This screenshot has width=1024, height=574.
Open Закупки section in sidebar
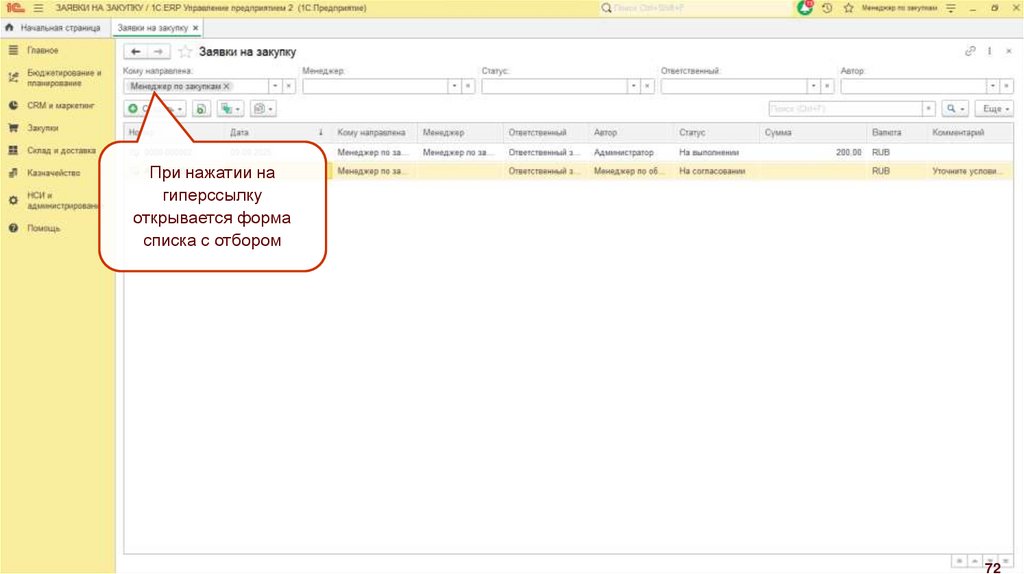click(42, 128)
